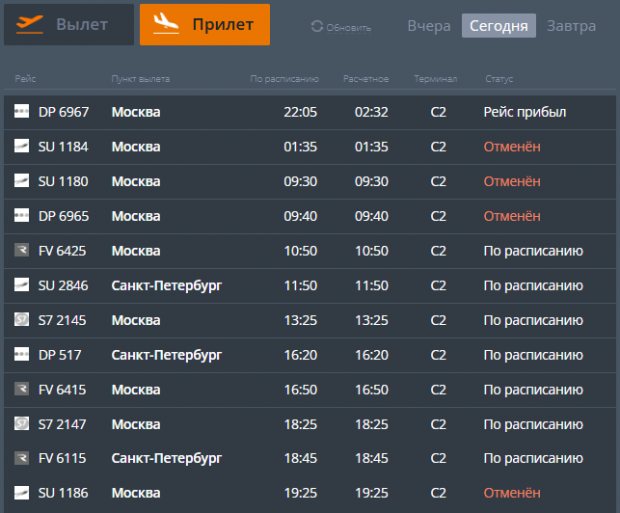Click the airline logo for DP 6967
This screenshot has height=513, width=620.
(22, 111)
